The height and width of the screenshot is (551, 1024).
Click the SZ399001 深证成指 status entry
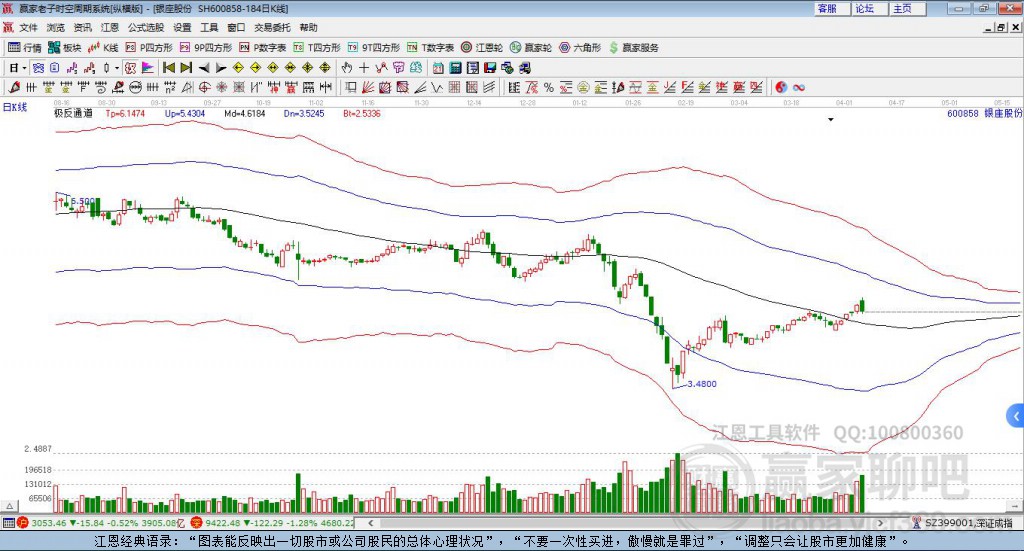pyautogui.click(x=968, y=523)
